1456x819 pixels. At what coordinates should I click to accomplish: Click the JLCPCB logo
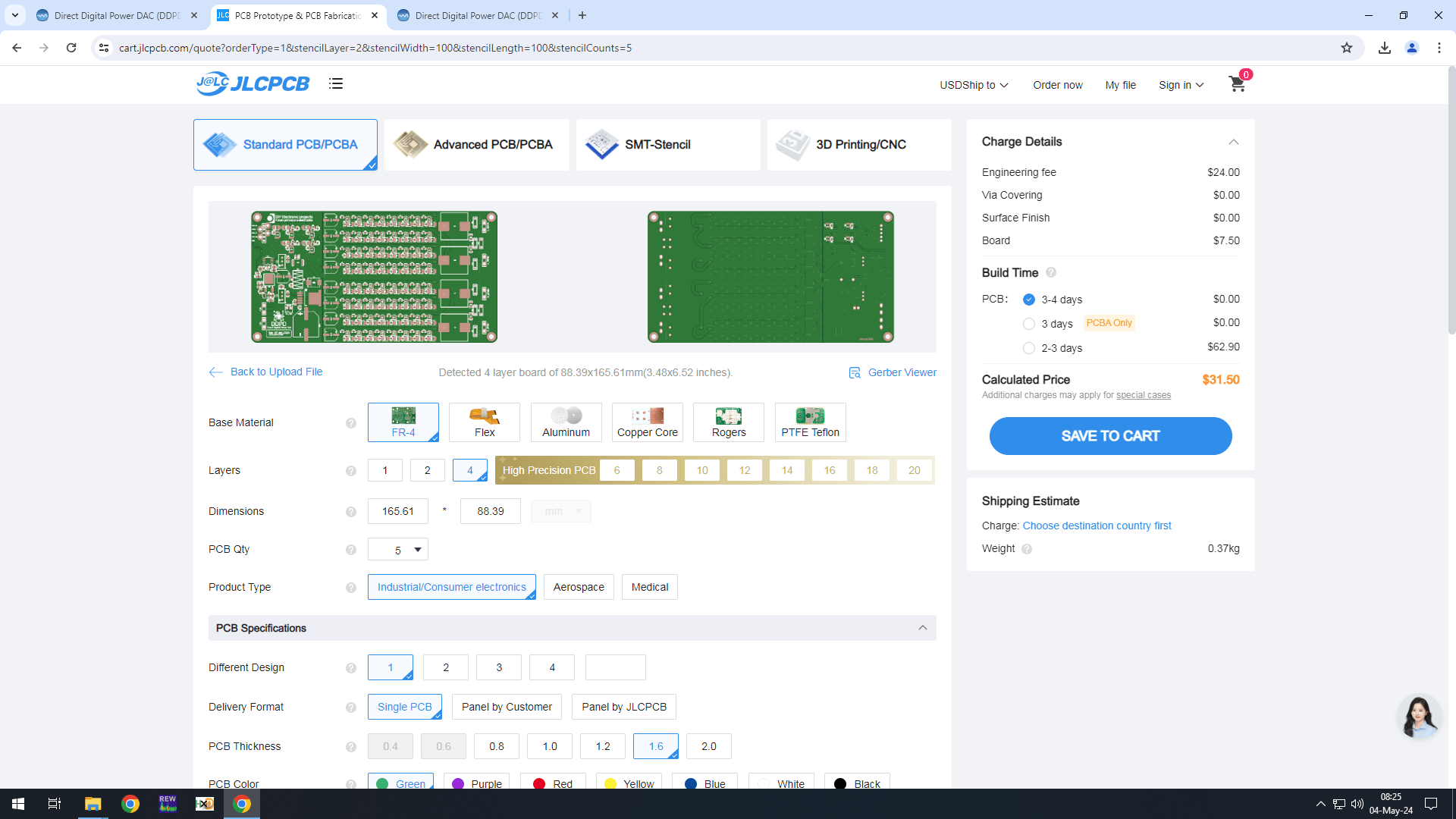pyautogui.click(x=253, y=83)
